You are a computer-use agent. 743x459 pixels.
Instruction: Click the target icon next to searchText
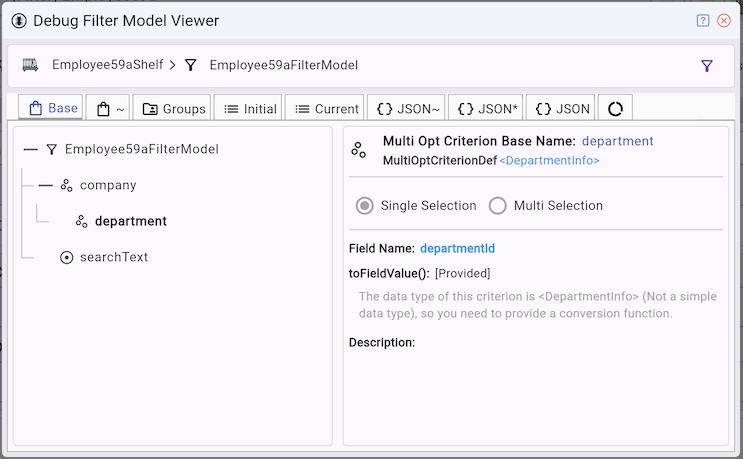[67, 257]
